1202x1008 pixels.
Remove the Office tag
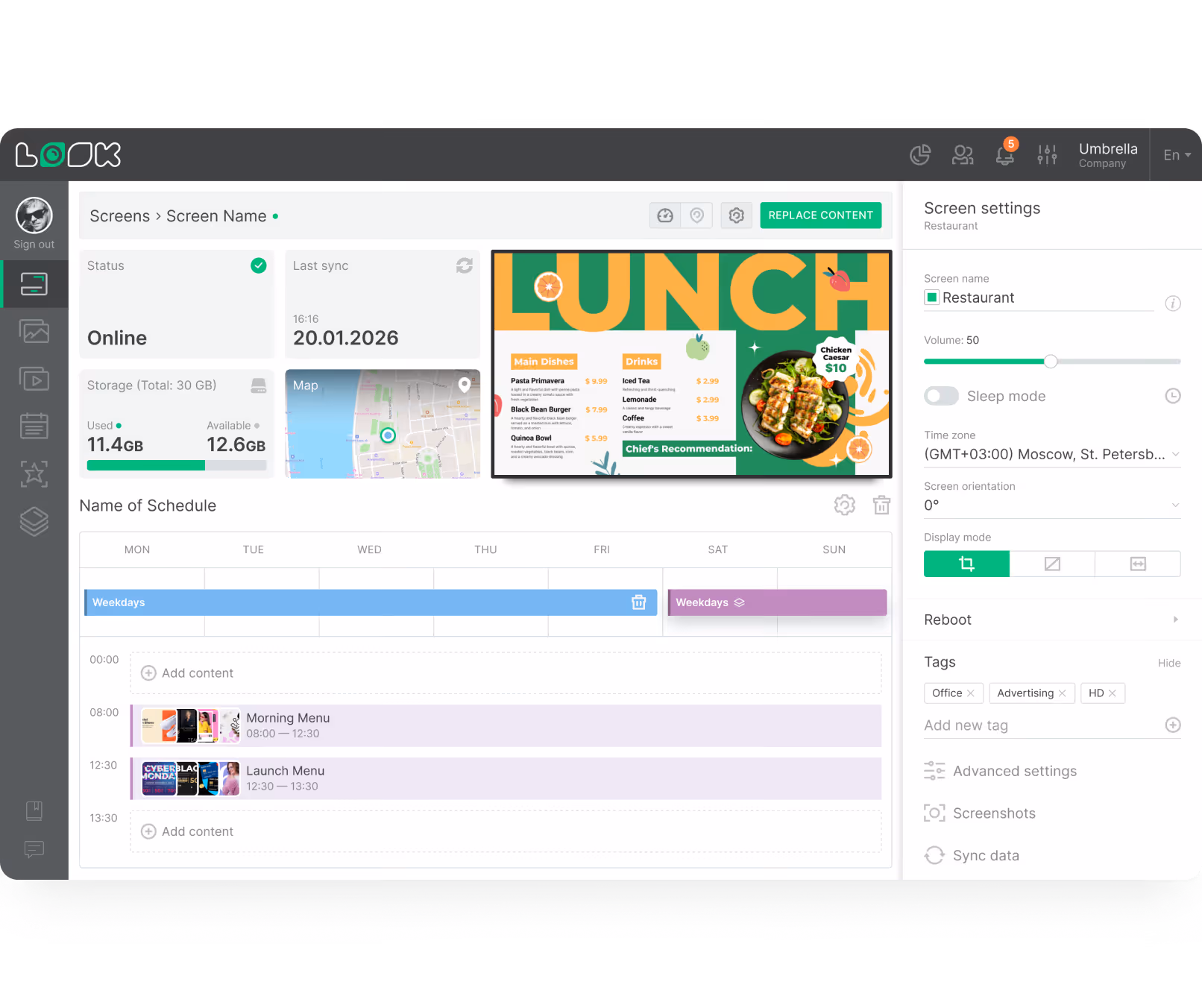[971, 693]
